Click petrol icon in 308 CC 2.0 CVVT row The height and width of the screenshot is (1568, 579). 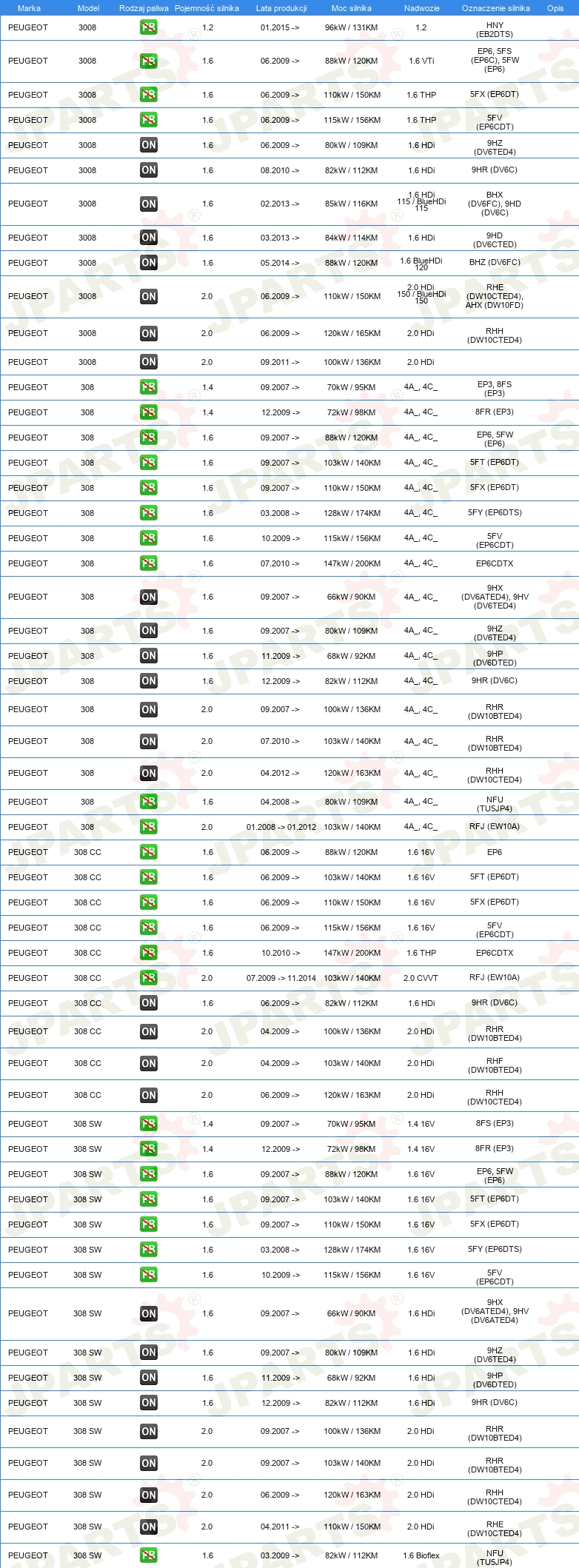(x=148, y=978)
